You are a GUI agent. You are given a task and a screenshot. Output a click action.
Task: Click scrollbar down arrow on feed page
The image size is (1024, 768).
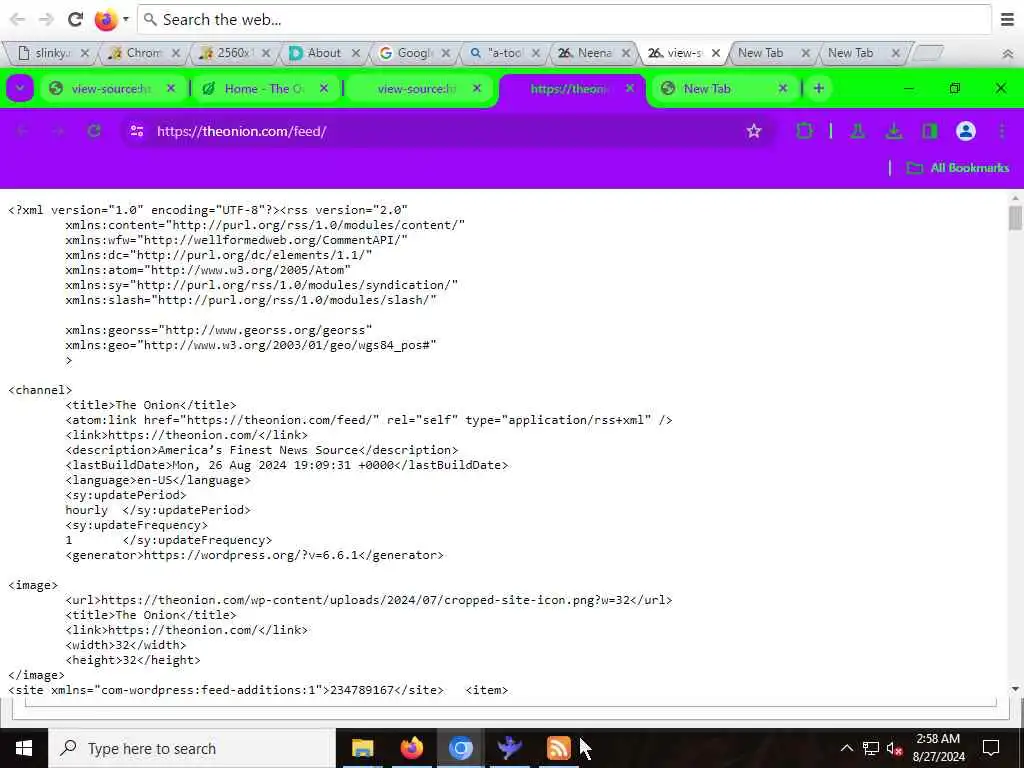pyautogui.click(x=1014, y=689)
